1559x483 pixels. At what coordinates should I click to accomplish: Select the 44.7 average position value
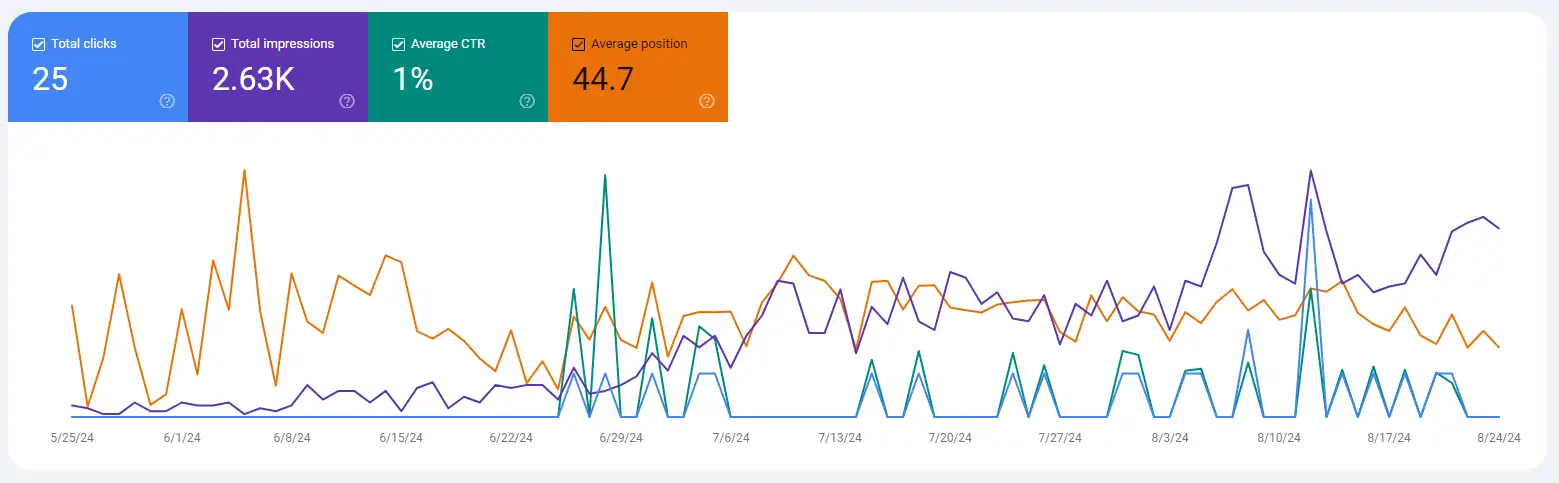603,79
